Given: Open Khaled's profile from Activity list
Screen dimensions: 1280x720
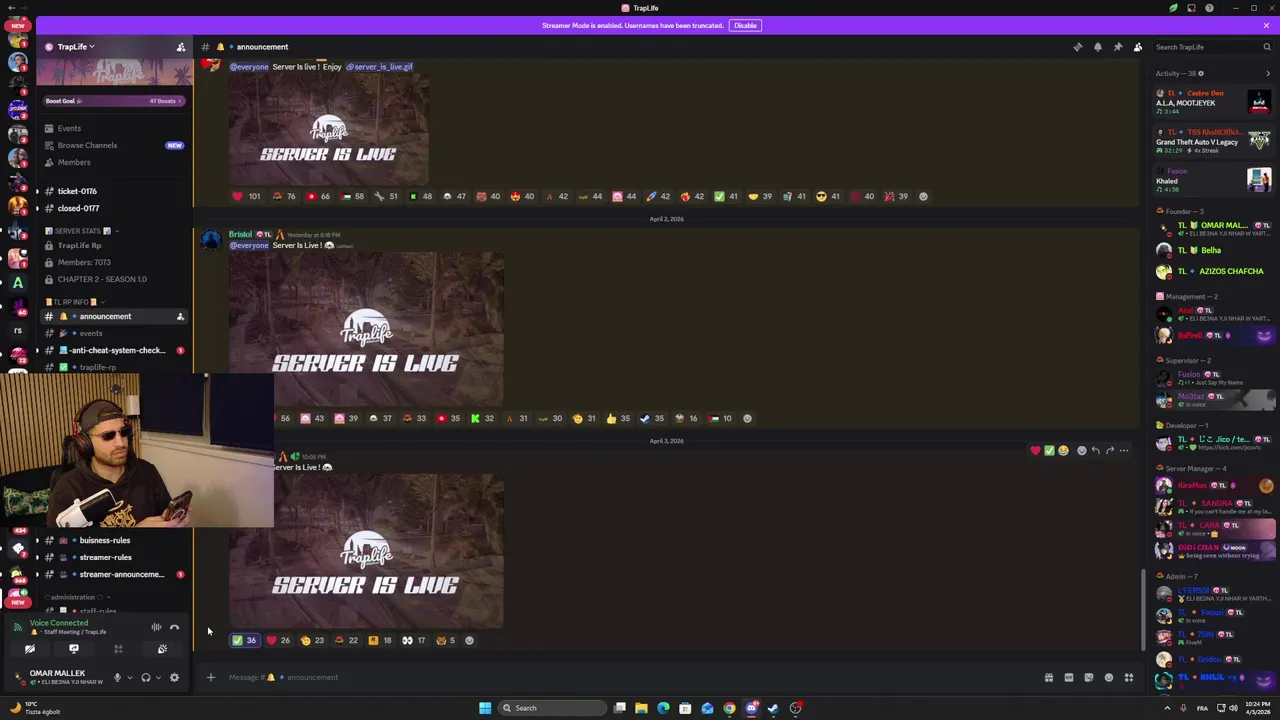Looking at the screenshot, I should point(1214,179).
